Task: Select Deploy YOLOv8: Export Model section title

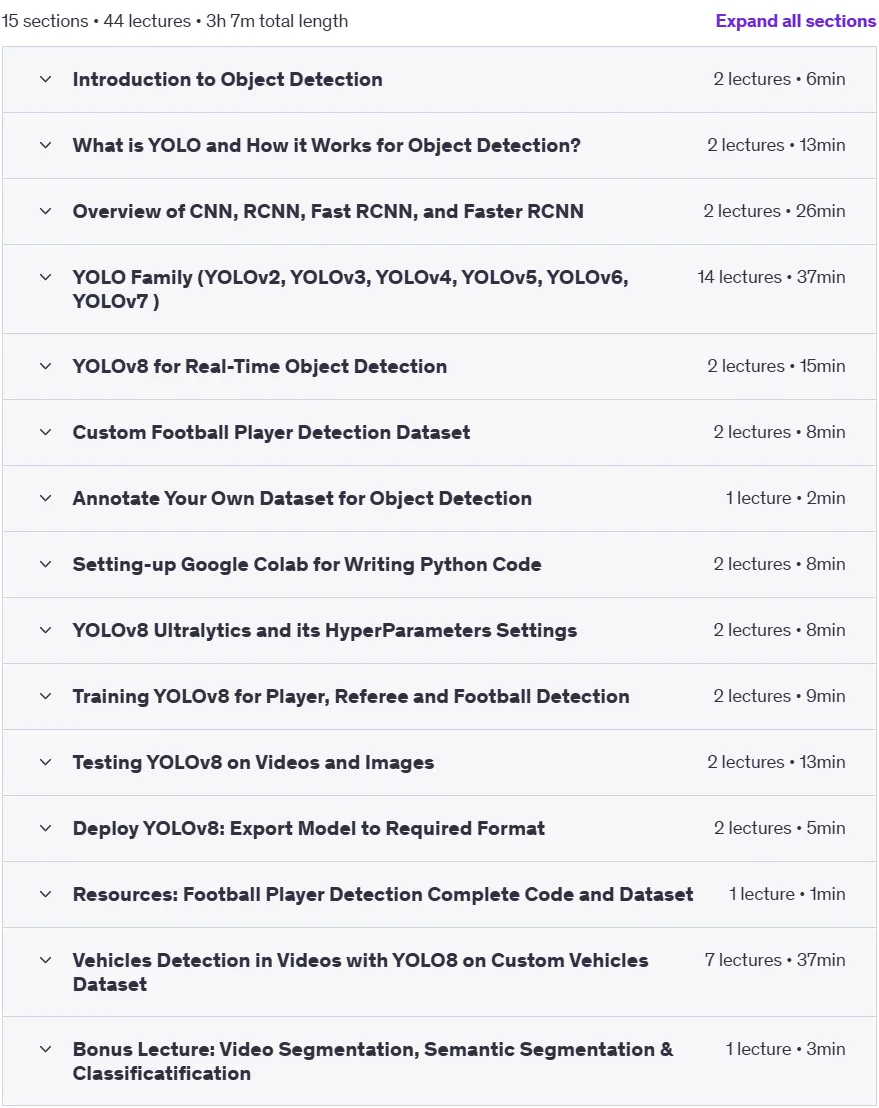Action: coord(309,828)
